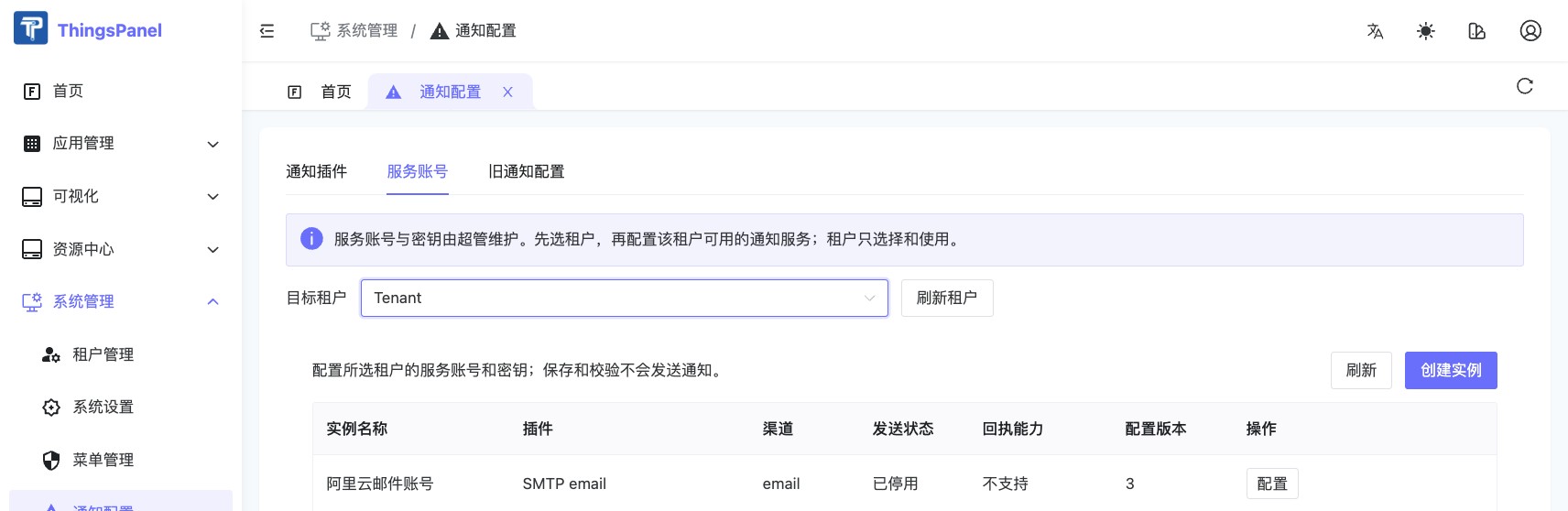Click the 菜单管理 shield icon
The image size is (1568, 511).
[x=51, y=460]
